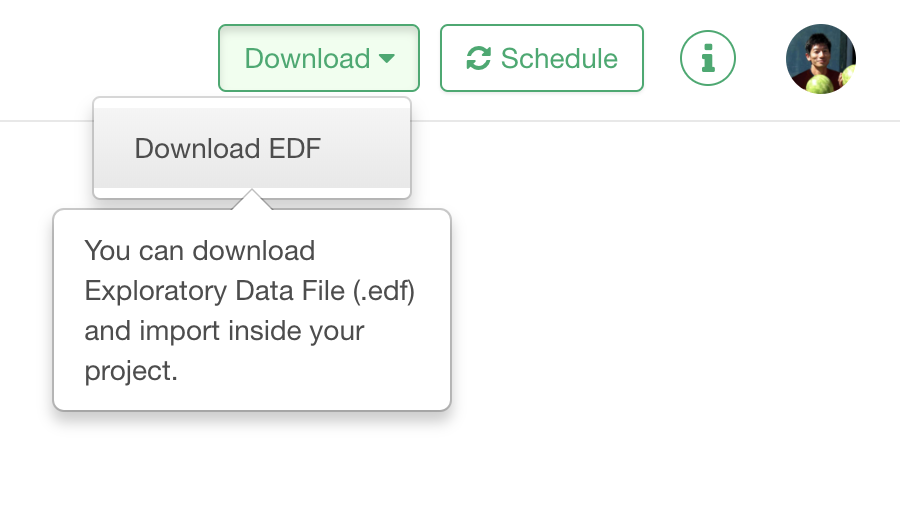Image resolution: width=900 pixels, height=518 pixels.
Task: Click "project." in the tooltip text
Action: (131, 371)
